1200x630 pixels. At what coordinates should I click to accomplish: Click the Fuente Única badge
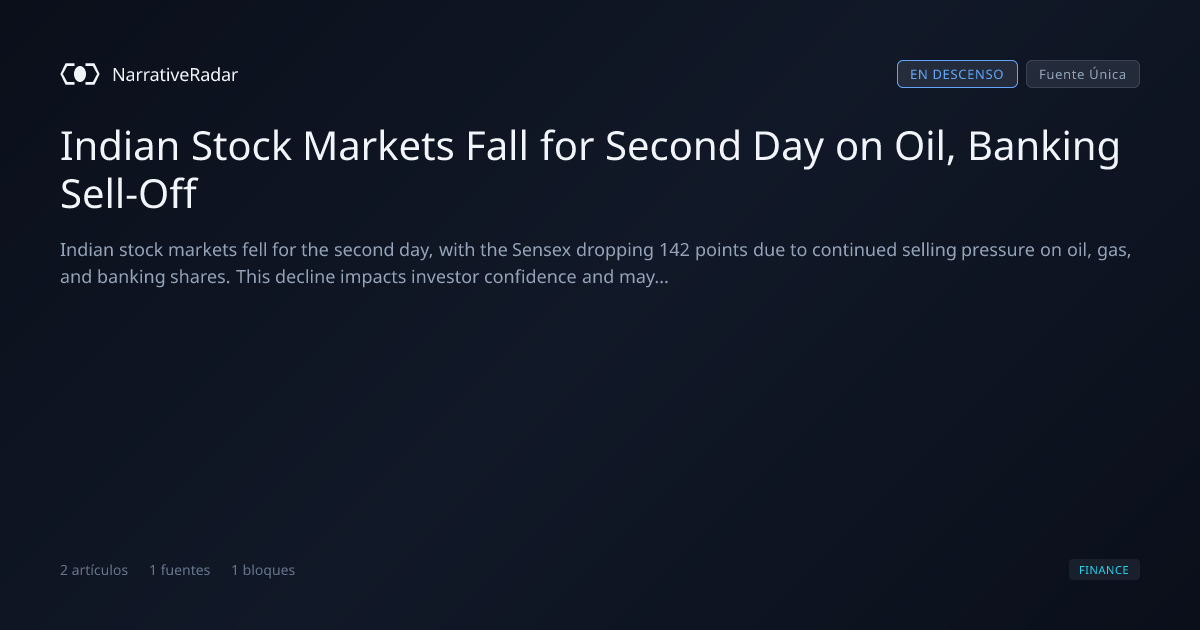[1083, 74]
